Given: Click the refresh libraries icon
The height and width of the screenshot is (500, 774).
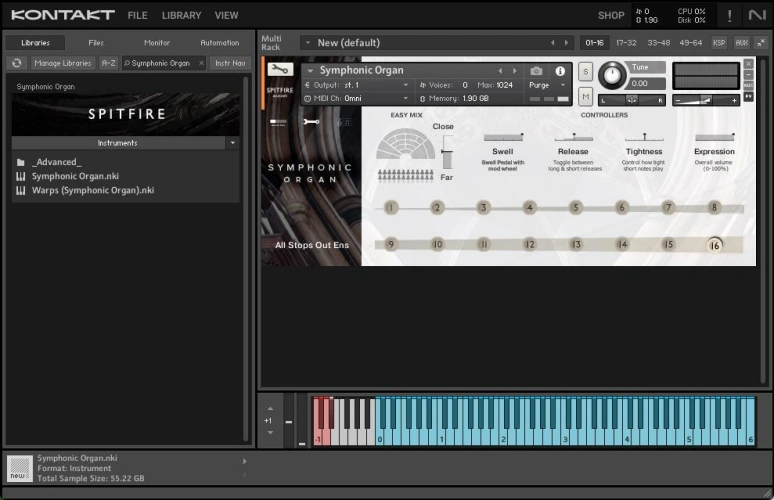Looking at the screenshot, I should point(16,63).
